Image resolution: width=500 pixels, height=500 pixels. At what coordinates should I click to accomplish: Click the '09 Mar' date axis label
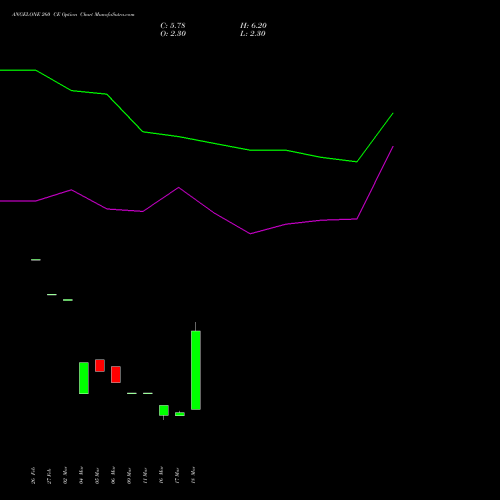(129, 475)
